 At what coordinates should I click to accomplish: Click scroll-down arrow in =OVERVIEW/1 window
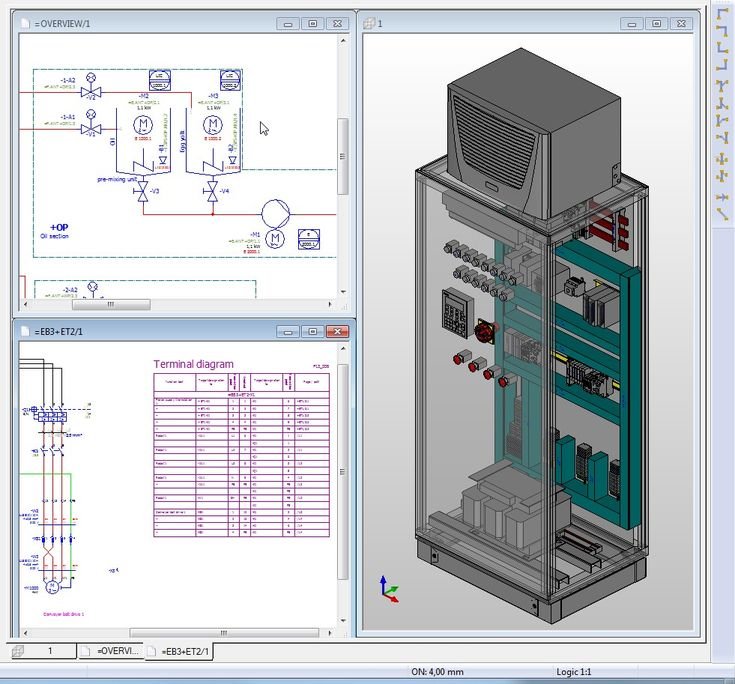[x=343, y=292]
